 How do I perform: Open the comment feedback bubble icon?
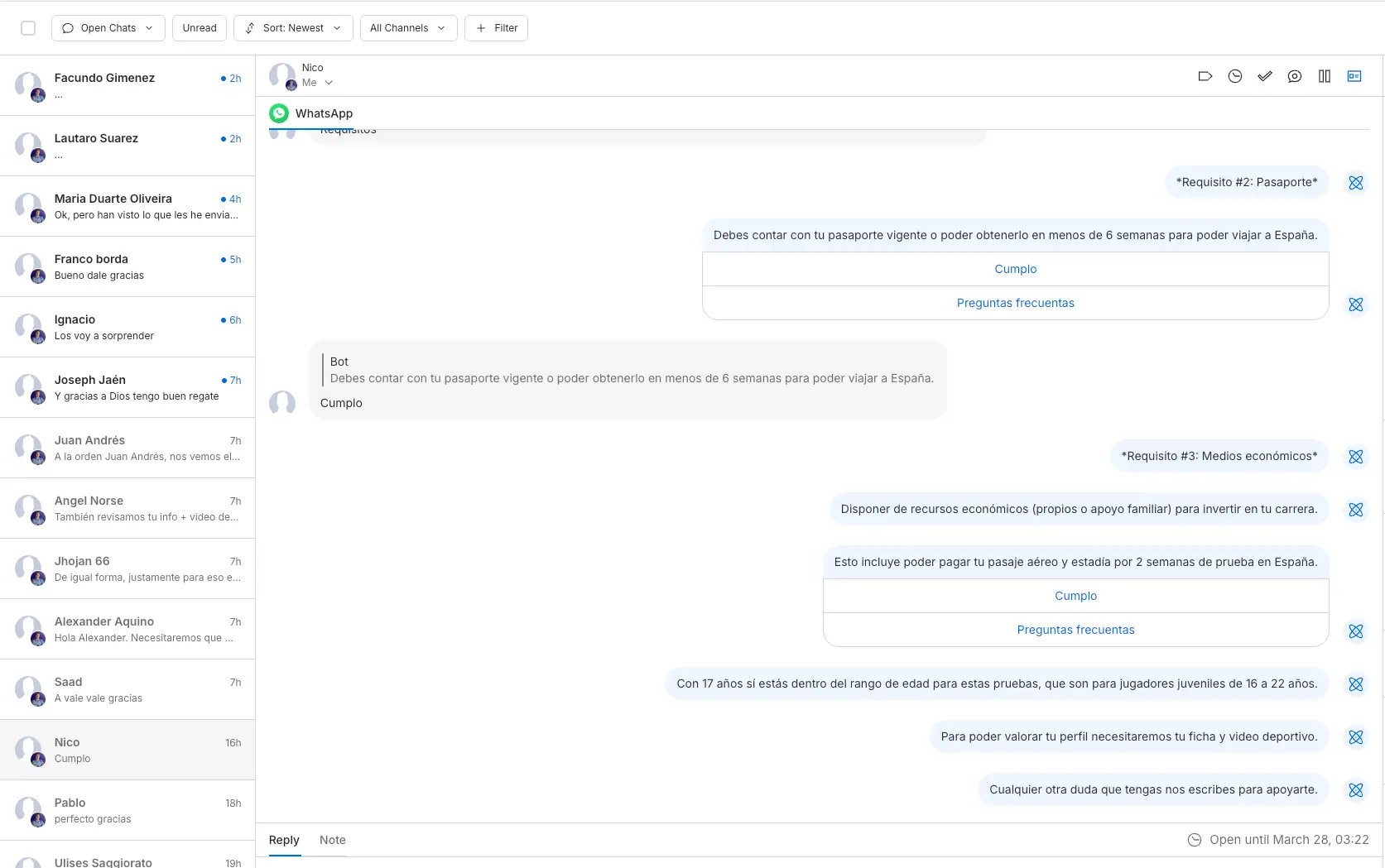tap(1295, 75)
